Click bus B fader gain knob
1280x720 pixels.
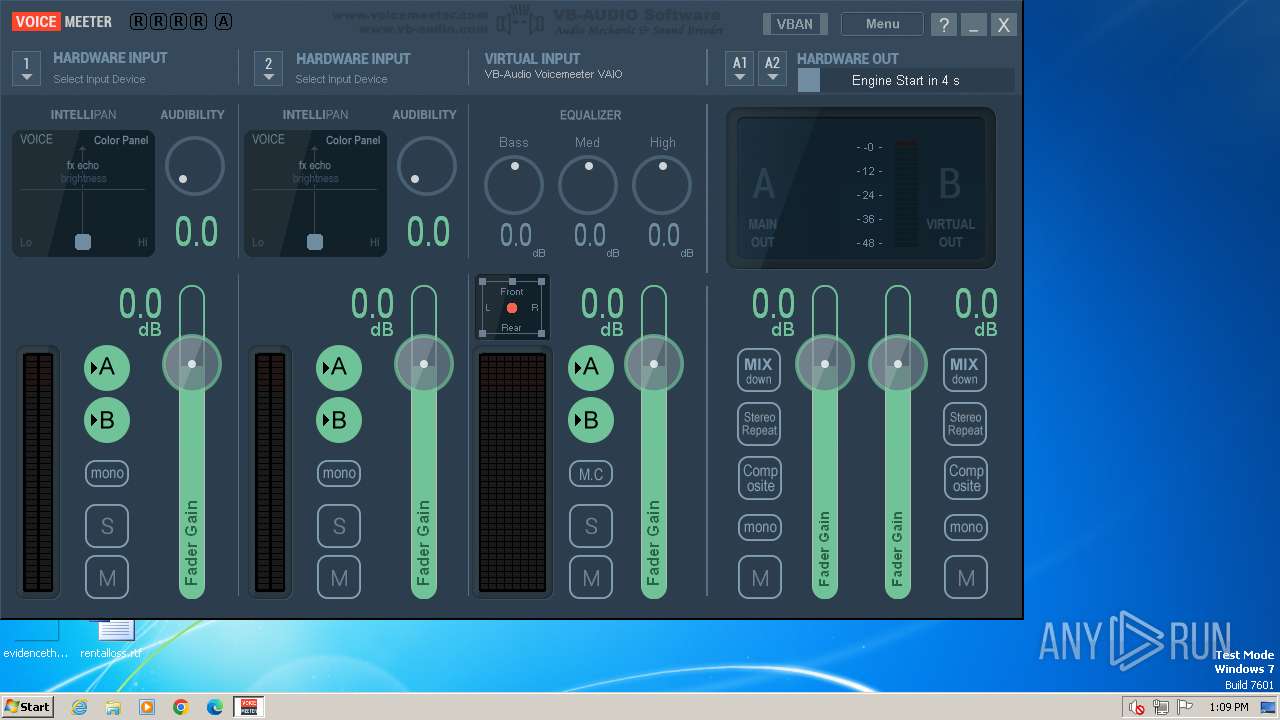pos(898,364)
